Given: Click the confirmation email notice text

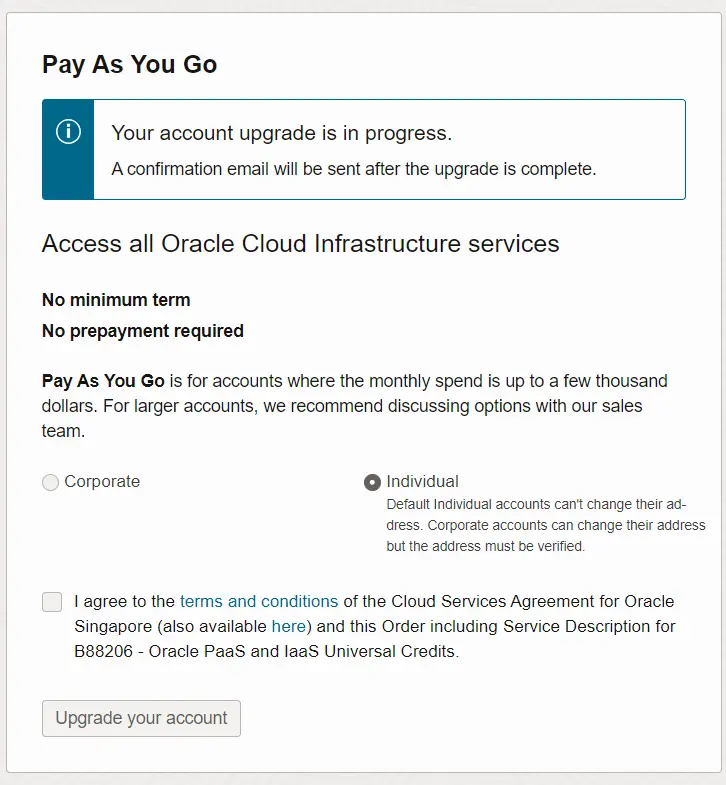Looking at the screenshot, I should click(353, 169).
